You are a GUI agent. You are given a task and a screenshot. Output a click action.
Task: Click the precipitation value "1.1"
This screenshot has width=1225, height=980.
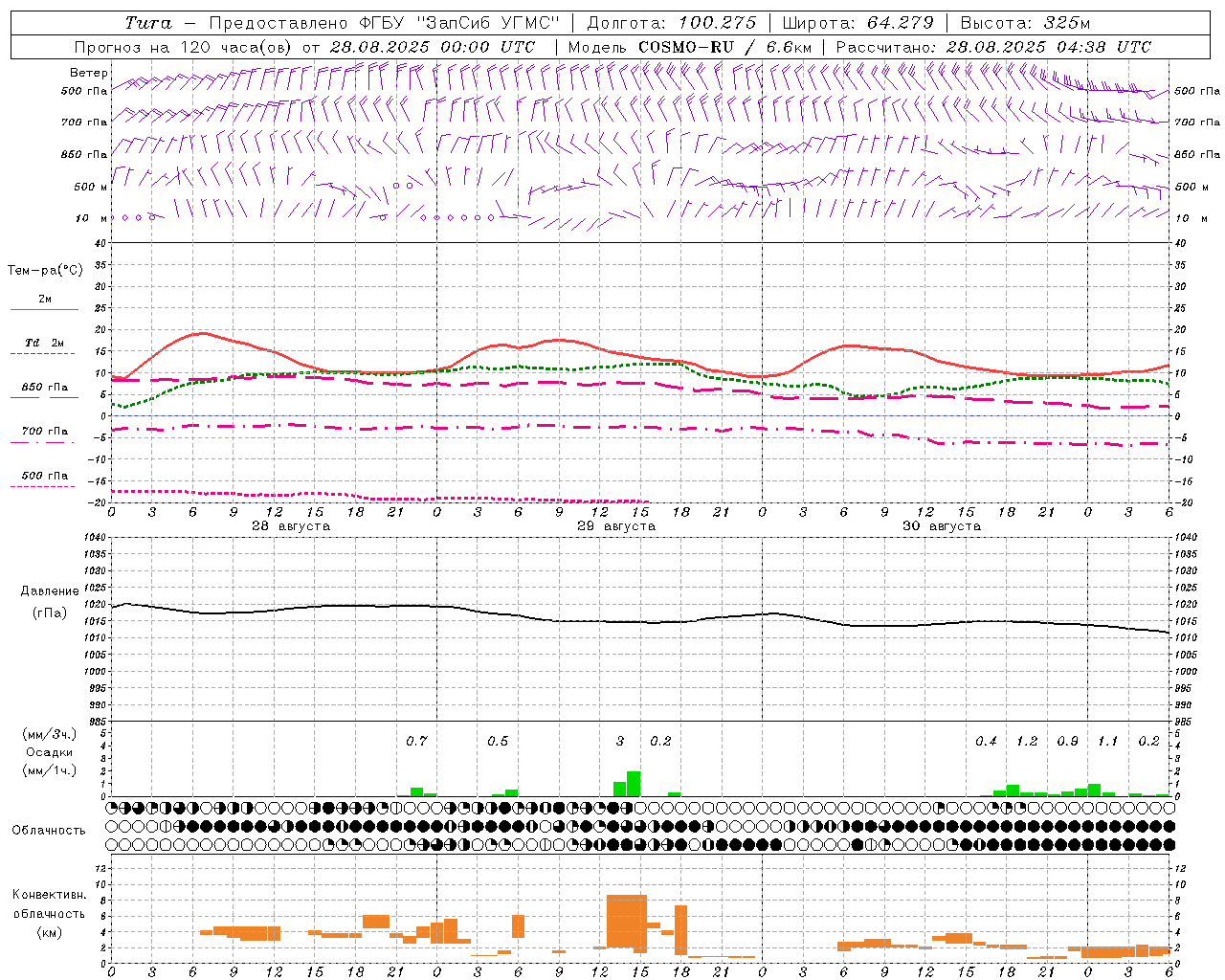(x=1107, y=741)
